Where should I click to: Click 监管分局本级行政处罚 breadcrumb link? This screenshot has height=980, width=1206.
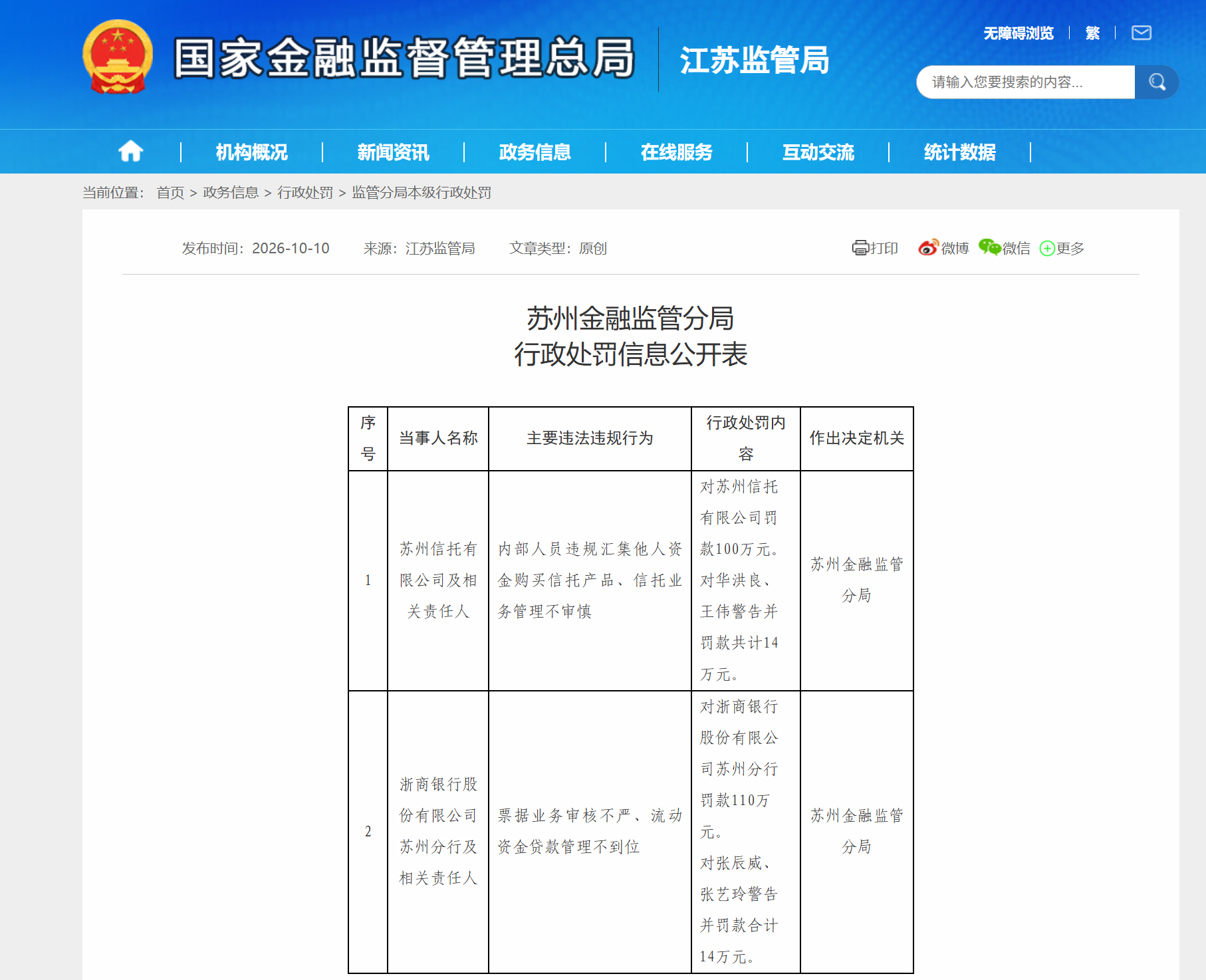(422, 193)
